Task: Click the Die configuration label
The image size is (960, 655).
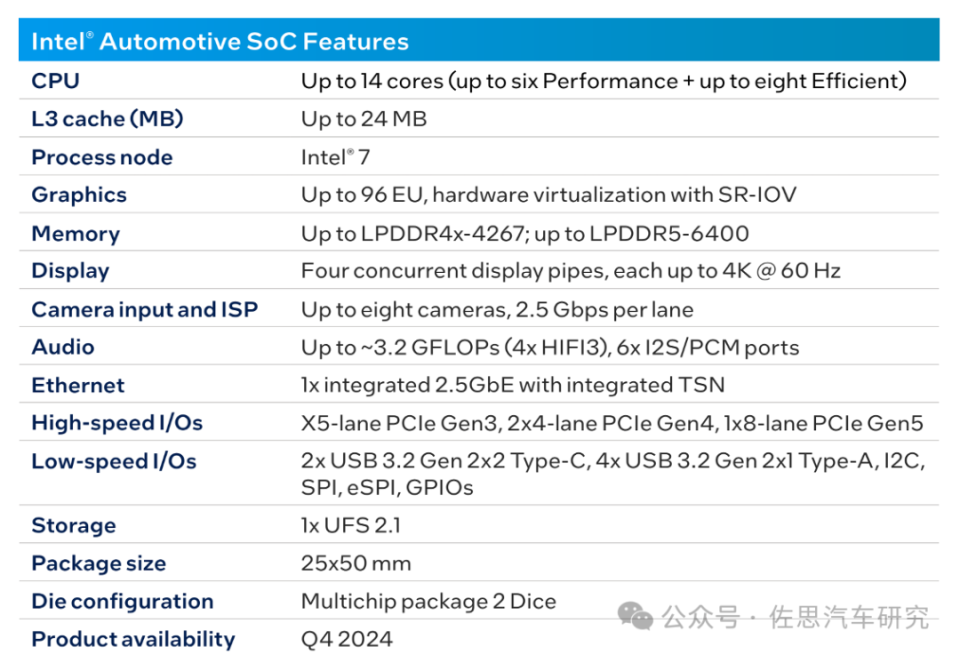Action: (x=122, y=601)
